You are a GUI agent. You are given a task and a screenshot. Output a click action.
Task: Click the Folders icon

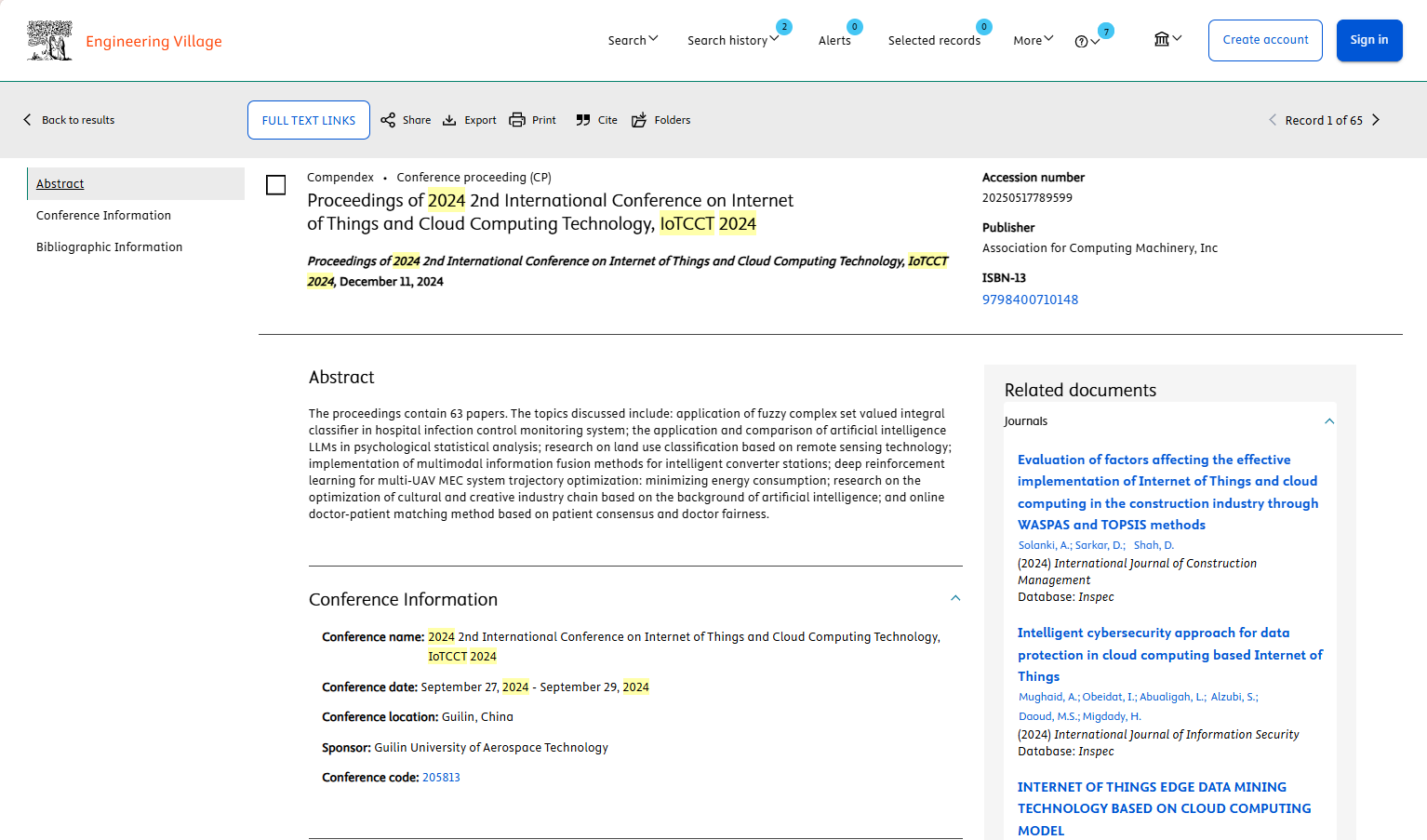point(639,120)
